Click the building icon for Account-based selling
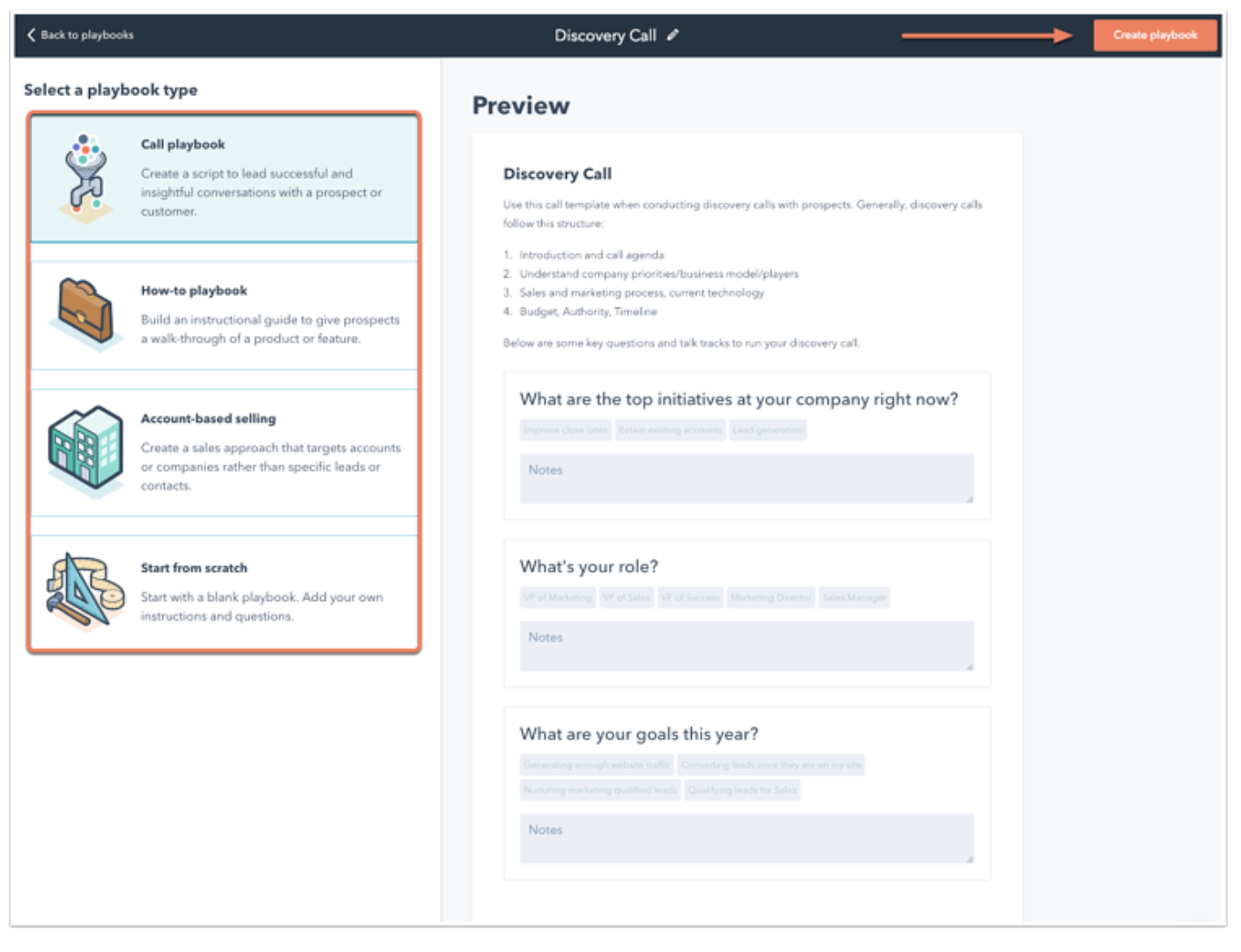Viewport: 1241px width, 952px height. pos(85,450)
